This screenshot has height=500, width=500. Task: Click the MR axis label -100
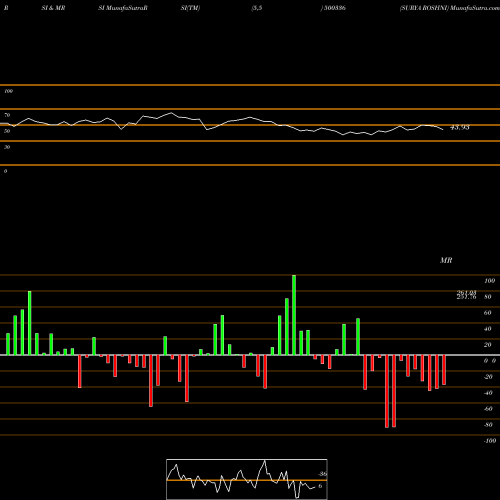pyautogui.click(x=490, y=441)
